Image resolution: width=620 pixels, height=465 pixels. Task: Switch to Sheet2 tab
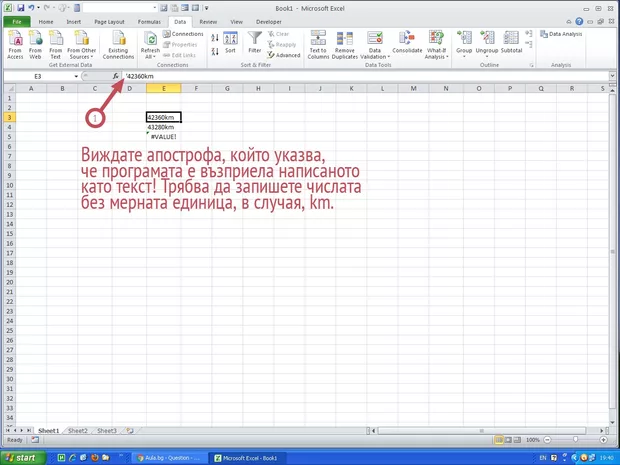tap(78, 431)
